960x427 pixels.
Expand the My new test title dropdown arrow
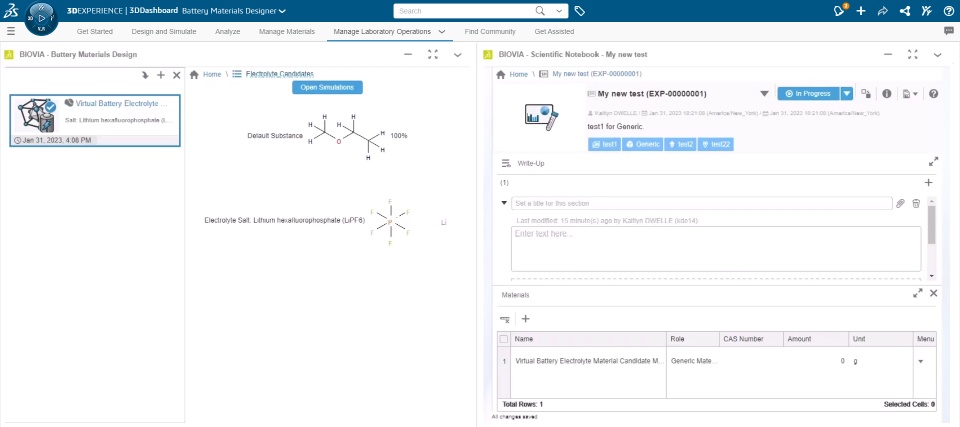pyautogui.click(x=764, y=94)
